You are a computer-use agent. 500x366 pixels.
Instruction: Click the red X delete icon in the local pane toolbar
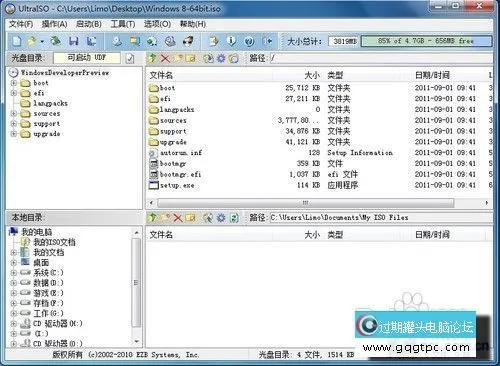click(178, 218)
